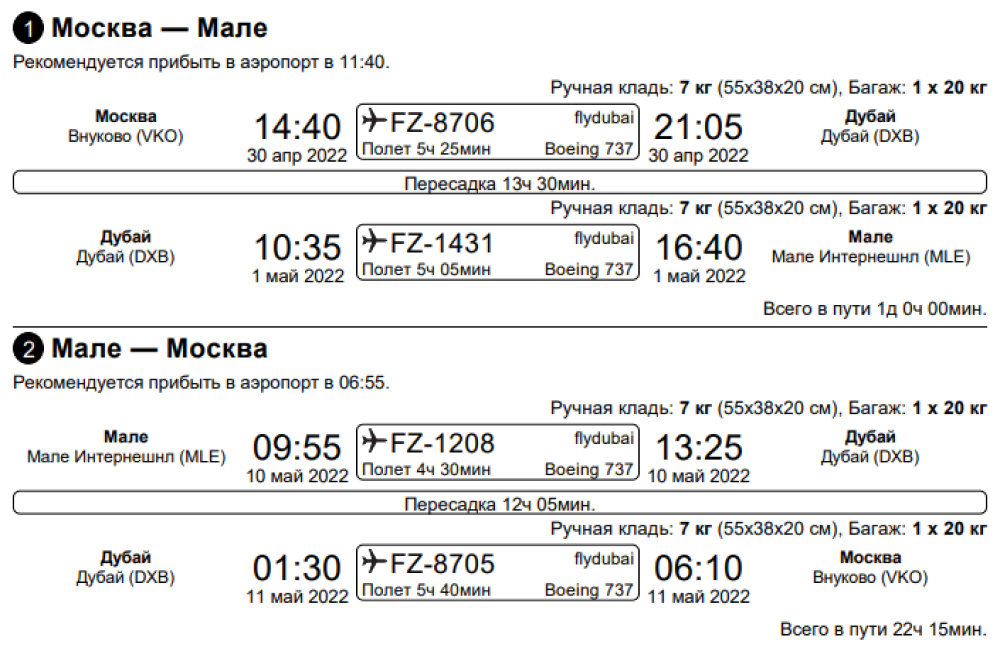Click the airplane icon next to FZ-1208

coord(374,441)
